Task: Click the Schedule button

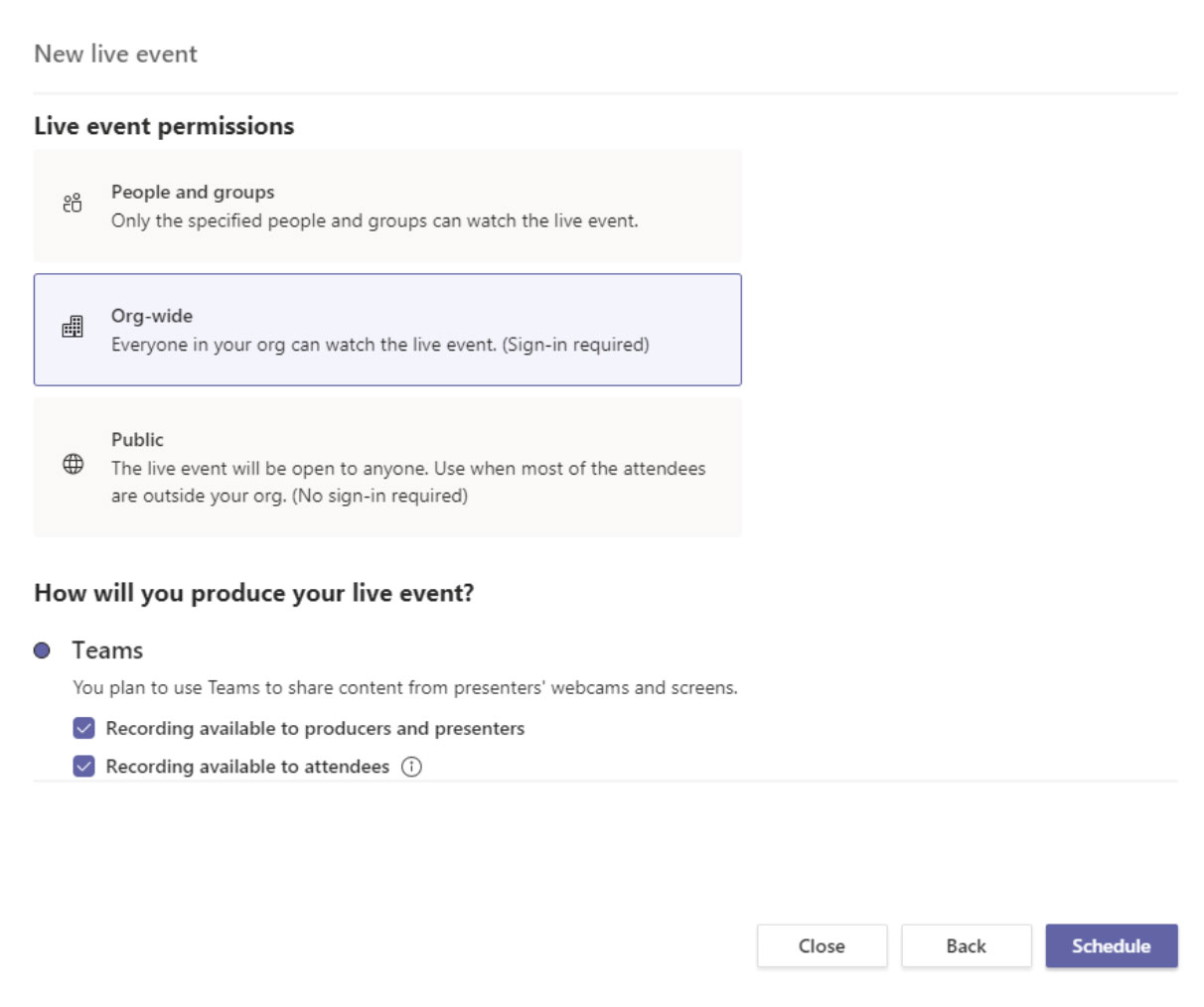Action: coord(1112,946)
